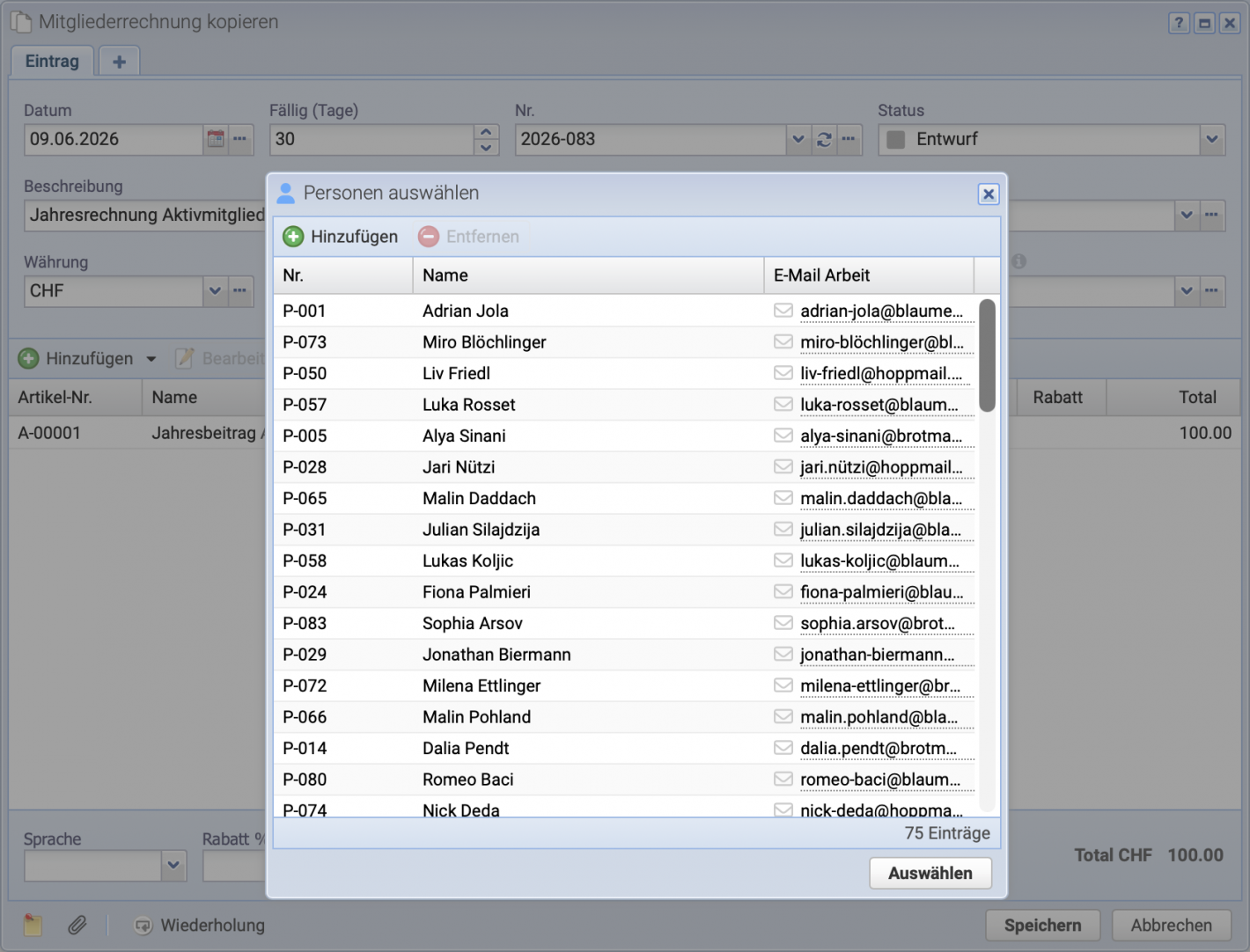Click mail icon for Sophia Arsov
1250x952 pixels.
click(783, 623)
